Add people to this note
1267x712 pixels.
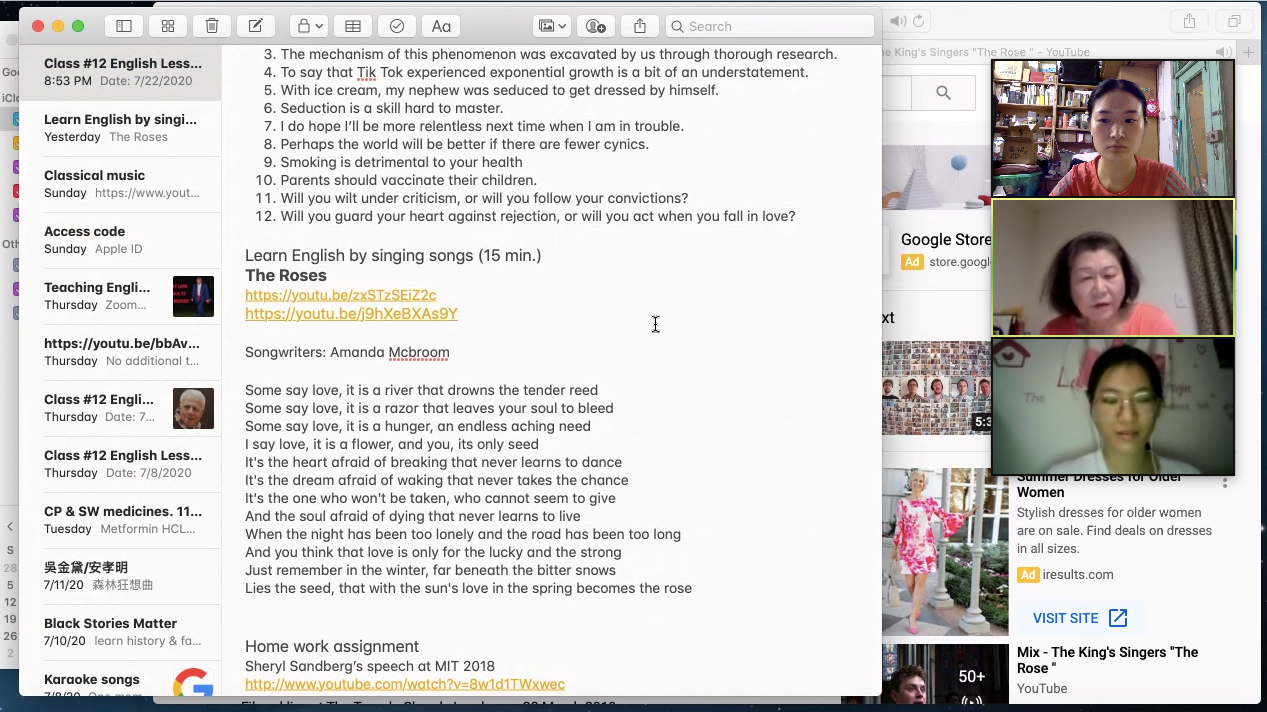click(596, 26)
